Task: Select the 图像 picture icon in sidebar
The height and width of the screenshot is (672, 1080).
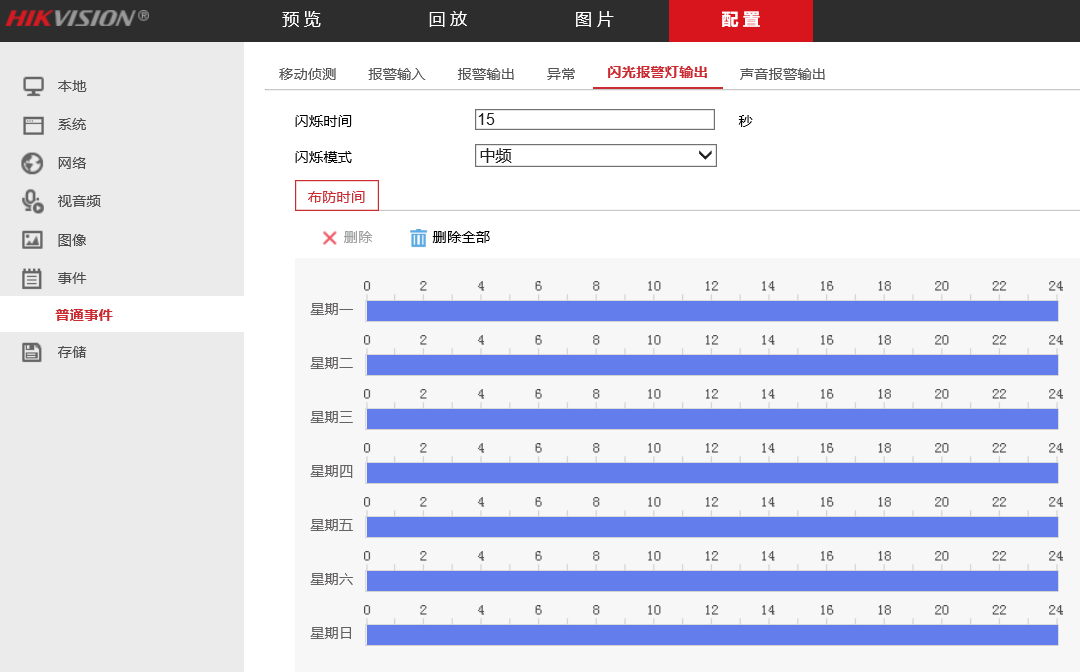Action: click(32, 238)
